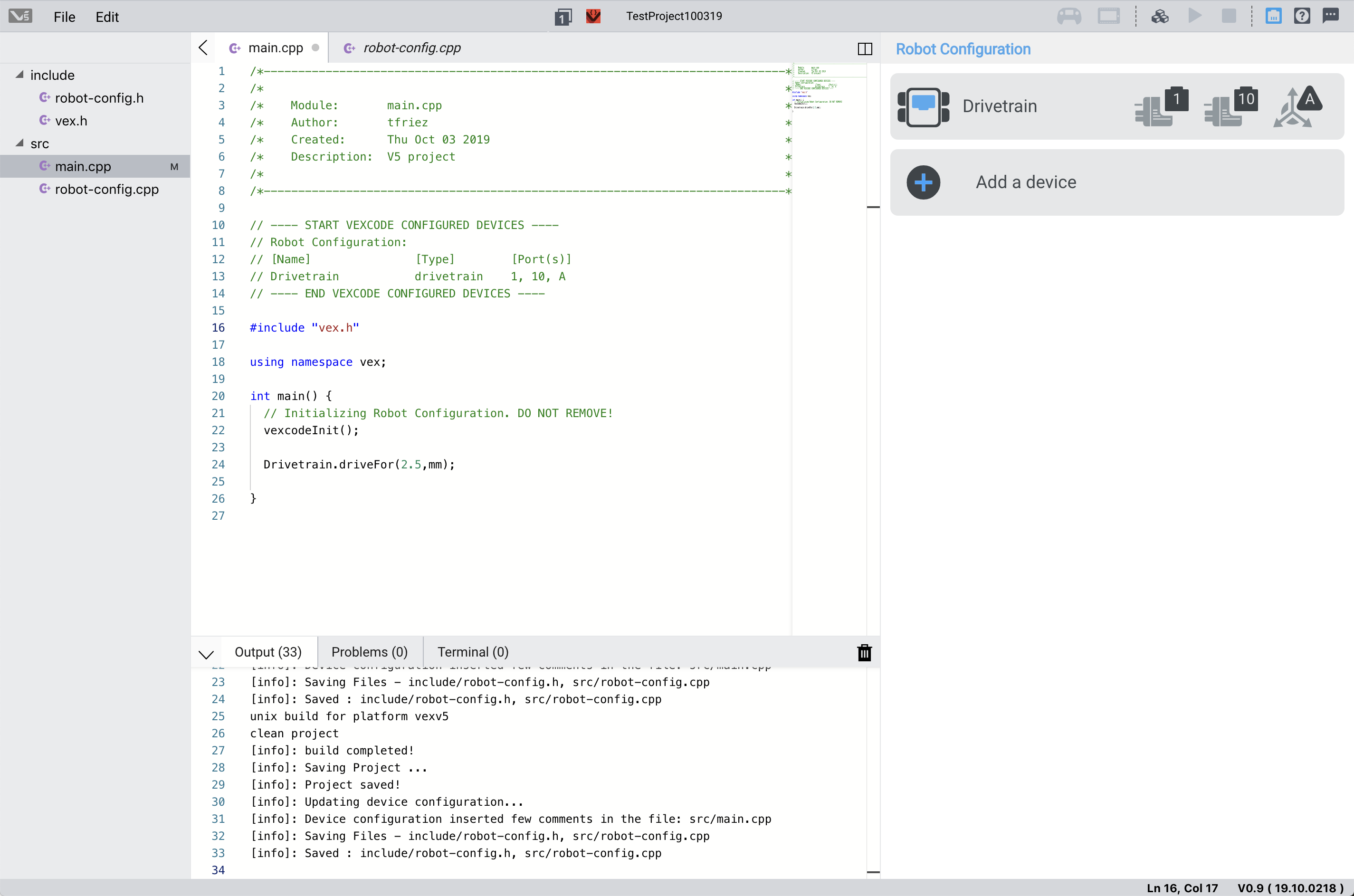Viewport: 1354px width, 896px height.
Task: Run the program with the play icon
Action: pyautogui.click(x=1194, y=15)
